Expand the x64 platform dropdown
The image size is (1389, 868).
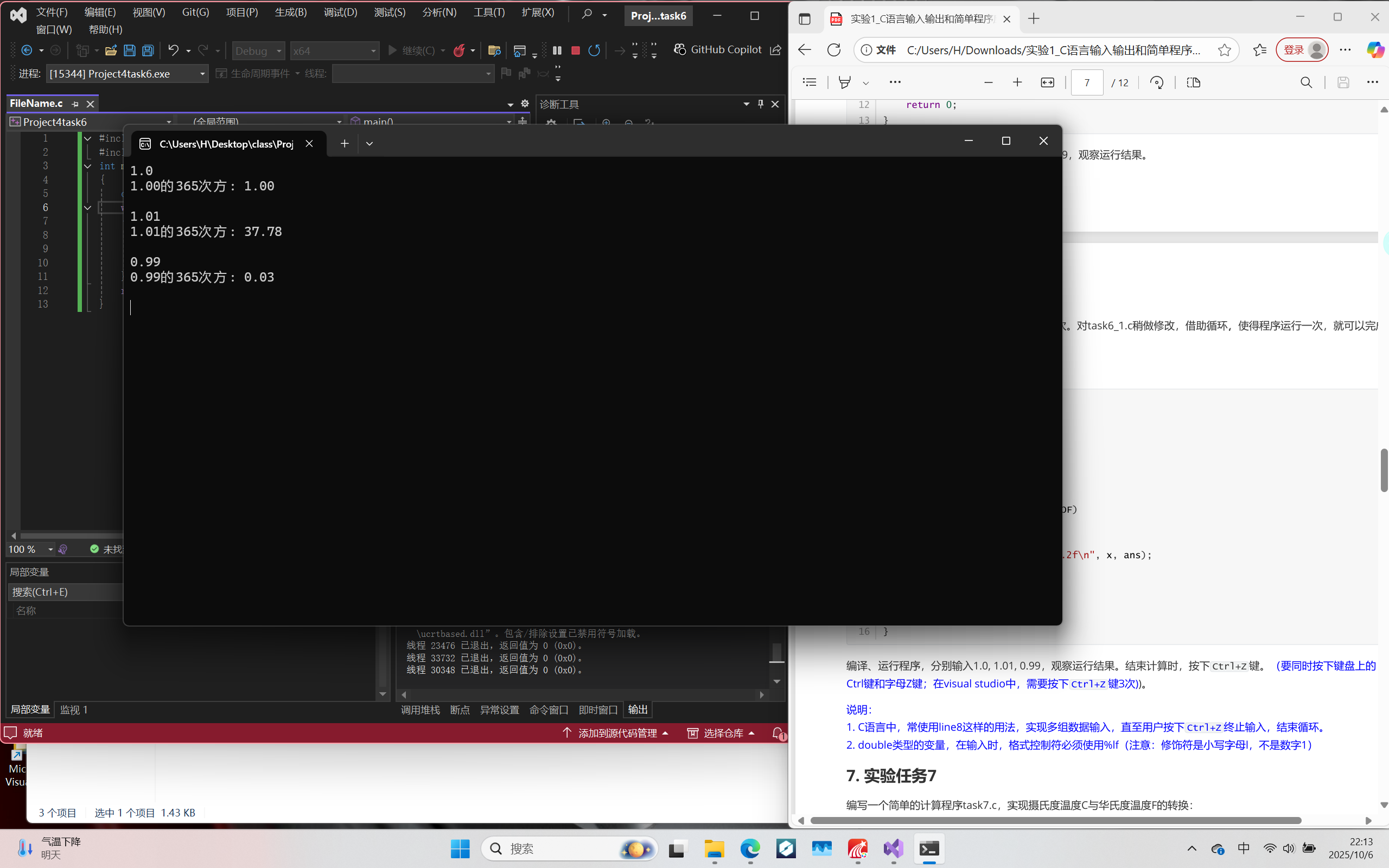(x=335, y=50)
